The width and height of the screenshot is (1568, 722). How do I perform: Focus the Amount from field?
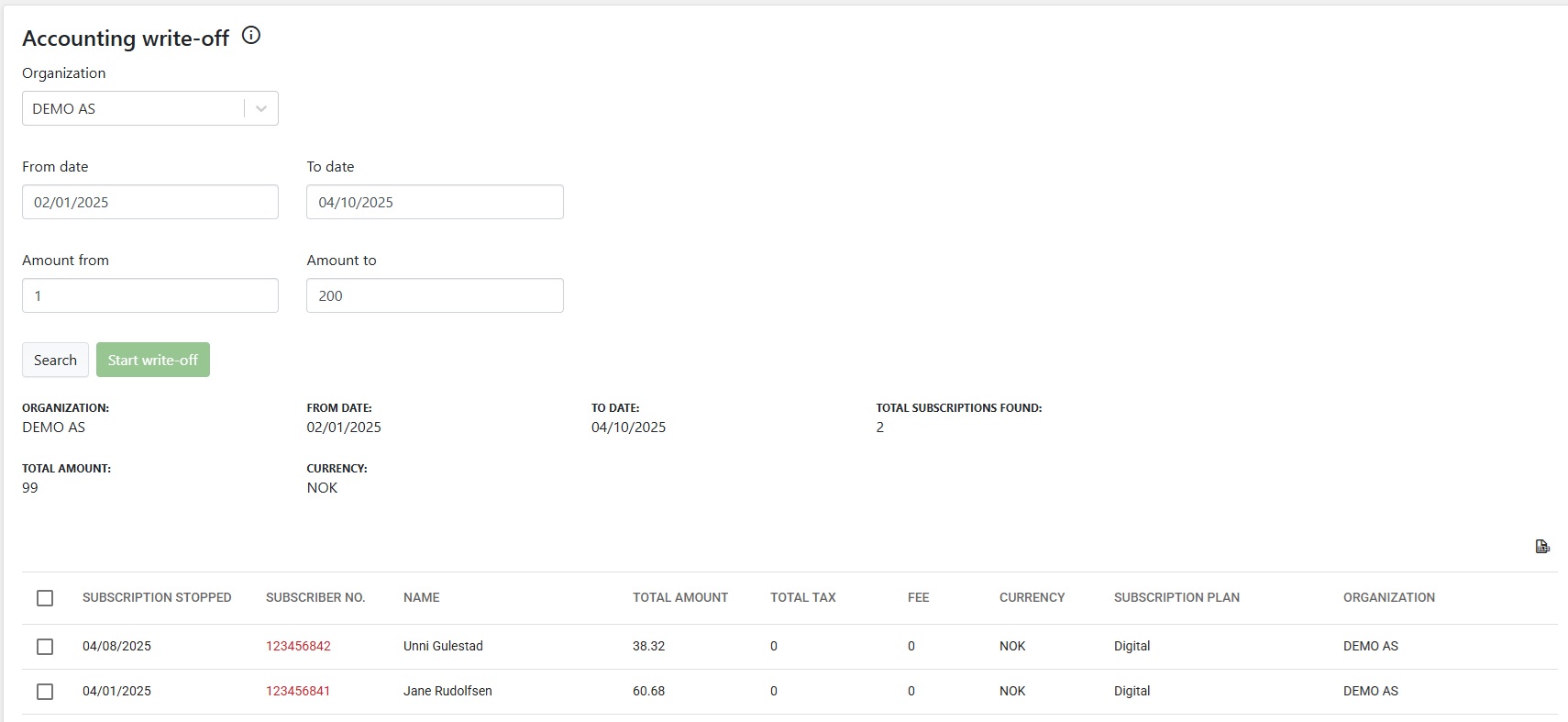click(149, 295)
